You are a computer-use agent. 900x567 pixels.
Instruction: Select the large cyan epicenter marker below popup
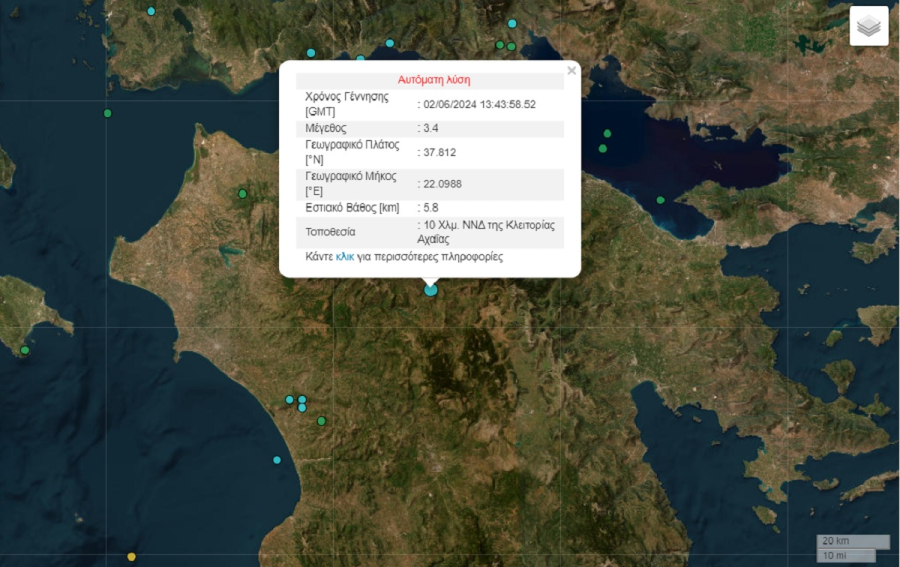(431, 290)
